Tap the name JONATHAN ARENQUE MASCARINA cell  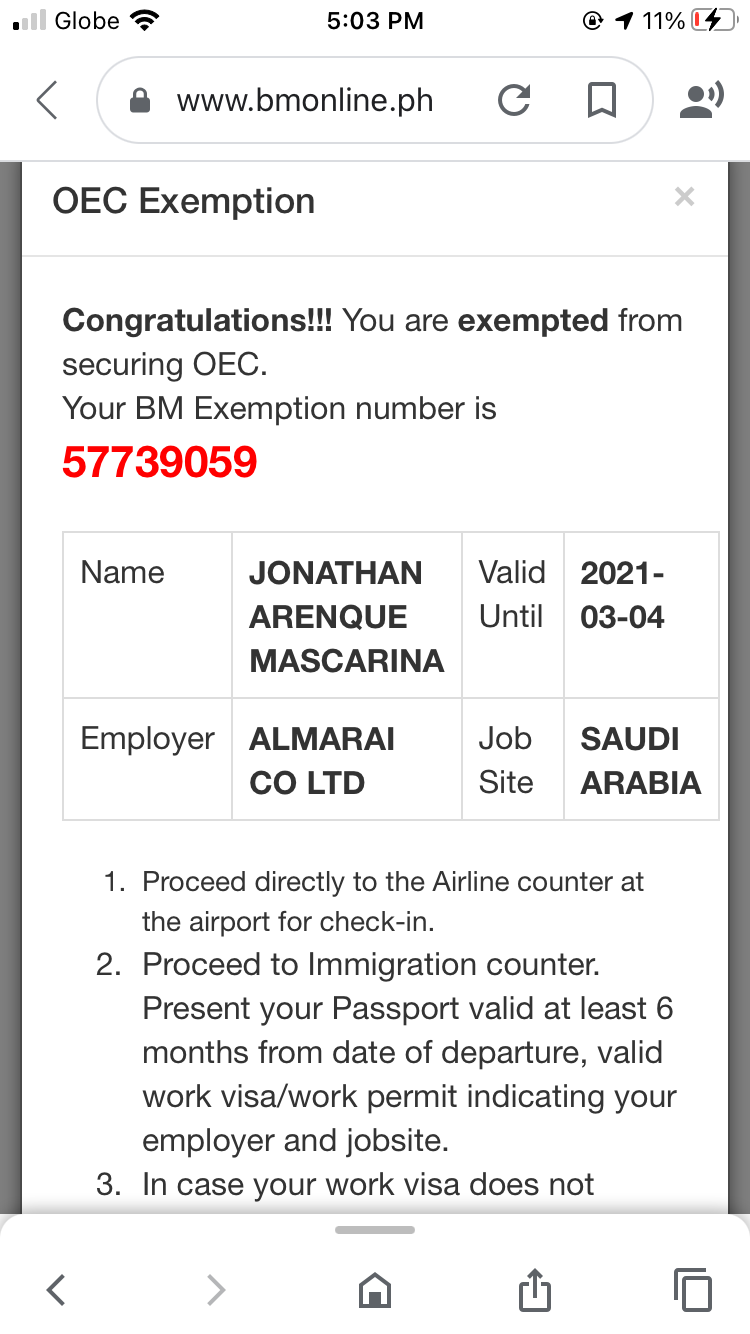click(347, 616)
